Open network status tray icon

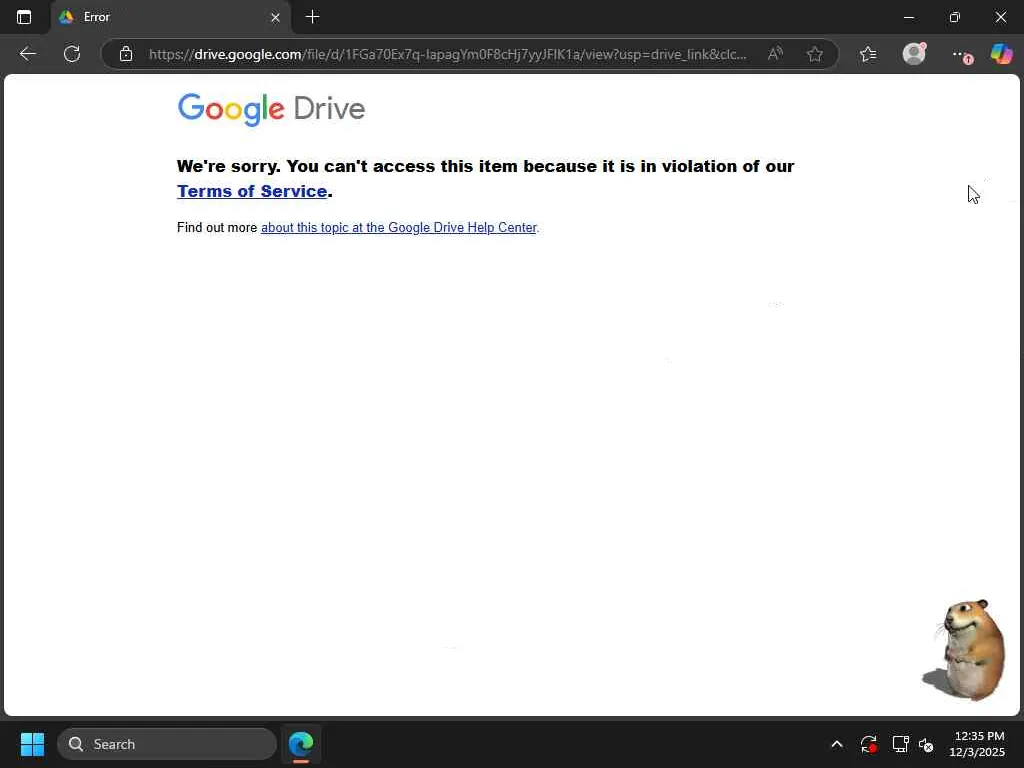click(901, 744)
